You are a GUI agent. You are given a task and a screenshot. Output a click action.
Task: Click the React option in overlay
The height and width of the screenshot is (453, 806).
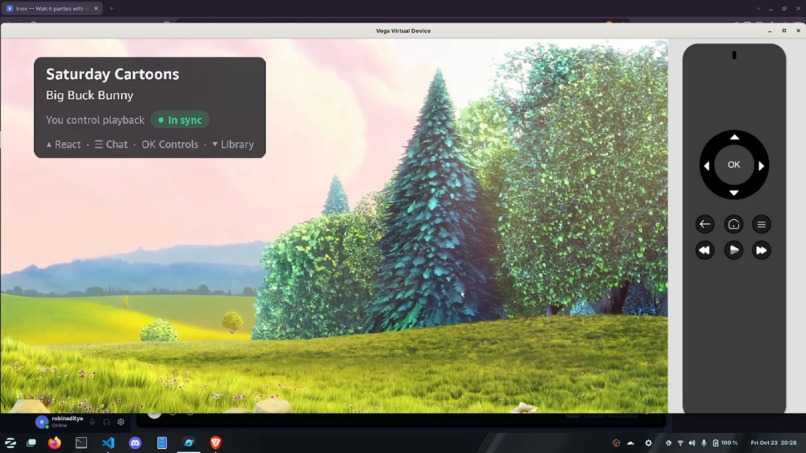pyautogui.click(x=63, y=144)
